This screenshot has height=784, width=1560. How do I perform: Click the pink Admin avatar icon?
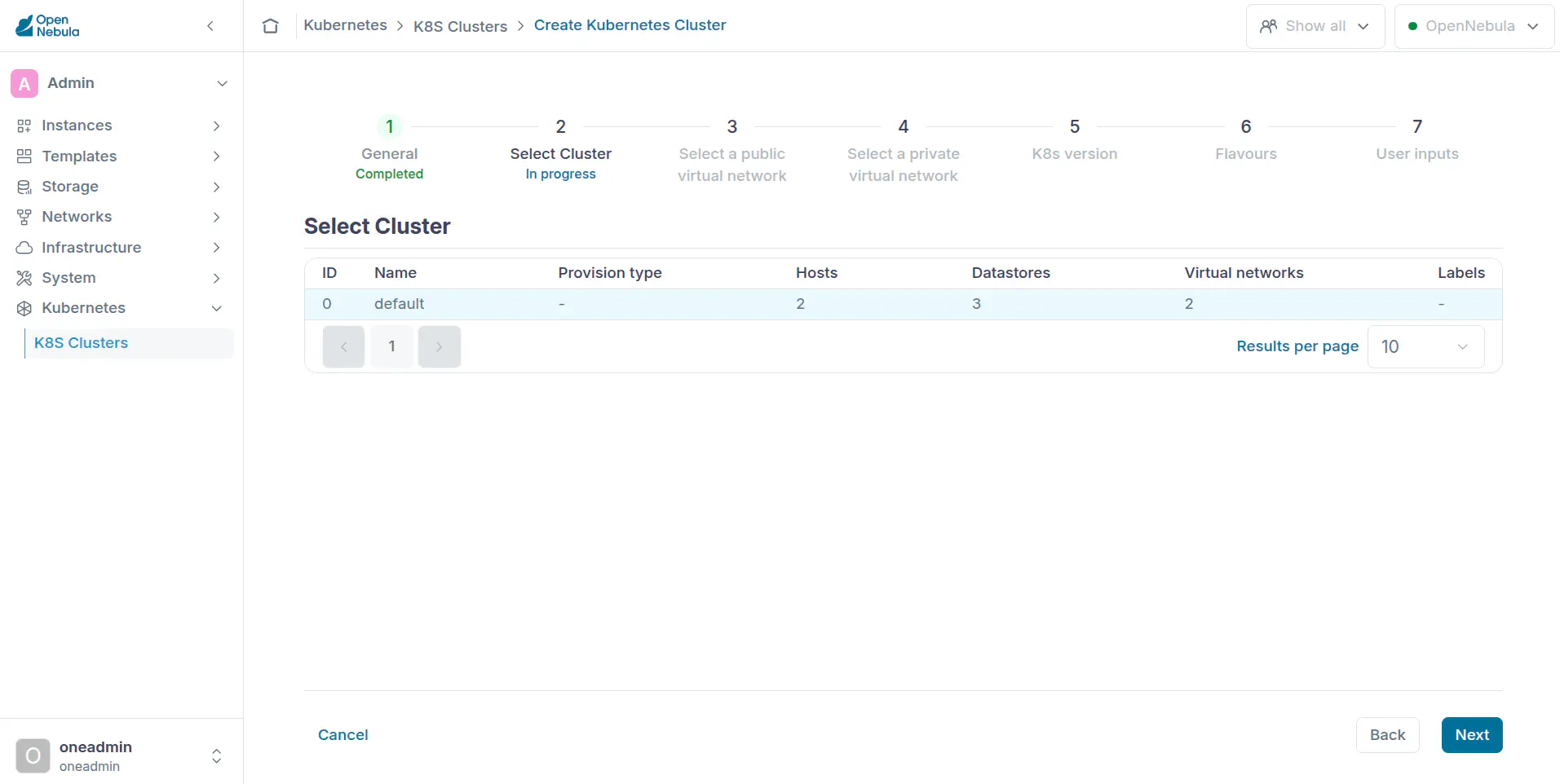coord(24,83)
